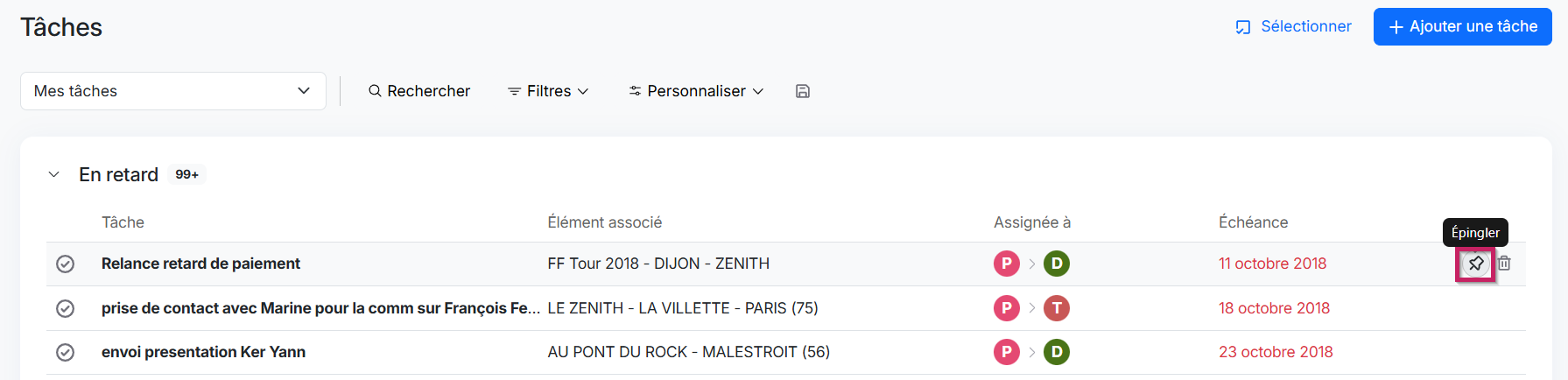Delete the Relance retard de paiement task
This screenshot has width=1568, height=380.
[x=1504, y=264]
